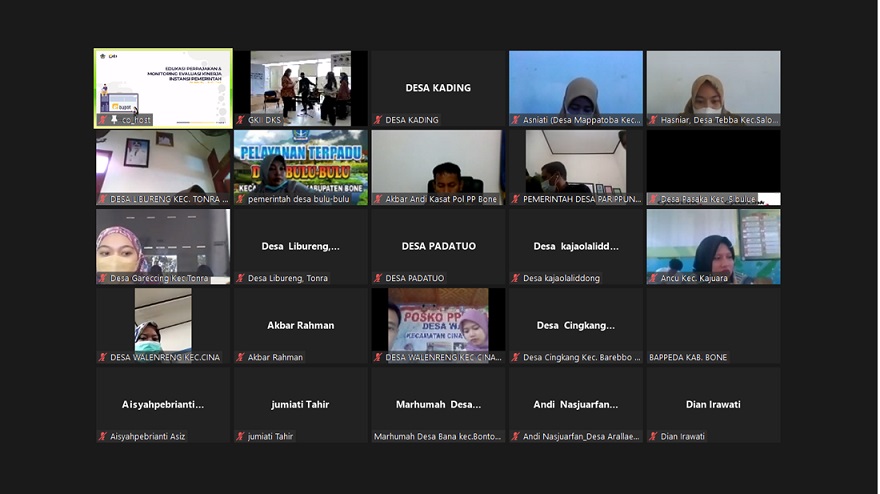The image size is (880, 494).
Task: Click the pin icon on co_host tile
Action: click(114, 120)
